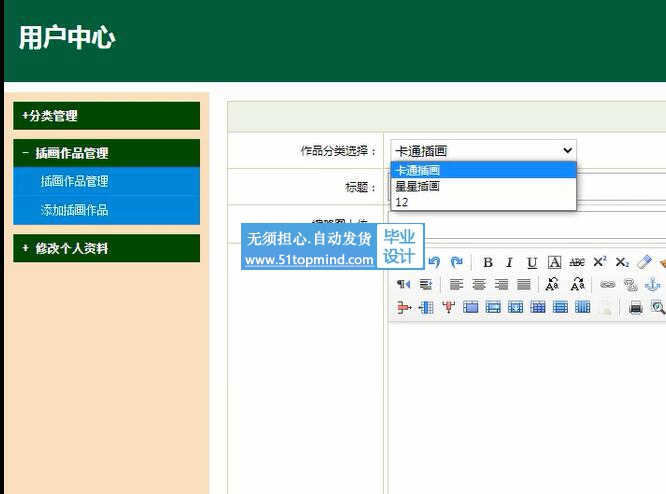This screenshot has width=666, height=494.
Task: Insert a hyperlink with chain icon
Action: (x=607, y=285)
